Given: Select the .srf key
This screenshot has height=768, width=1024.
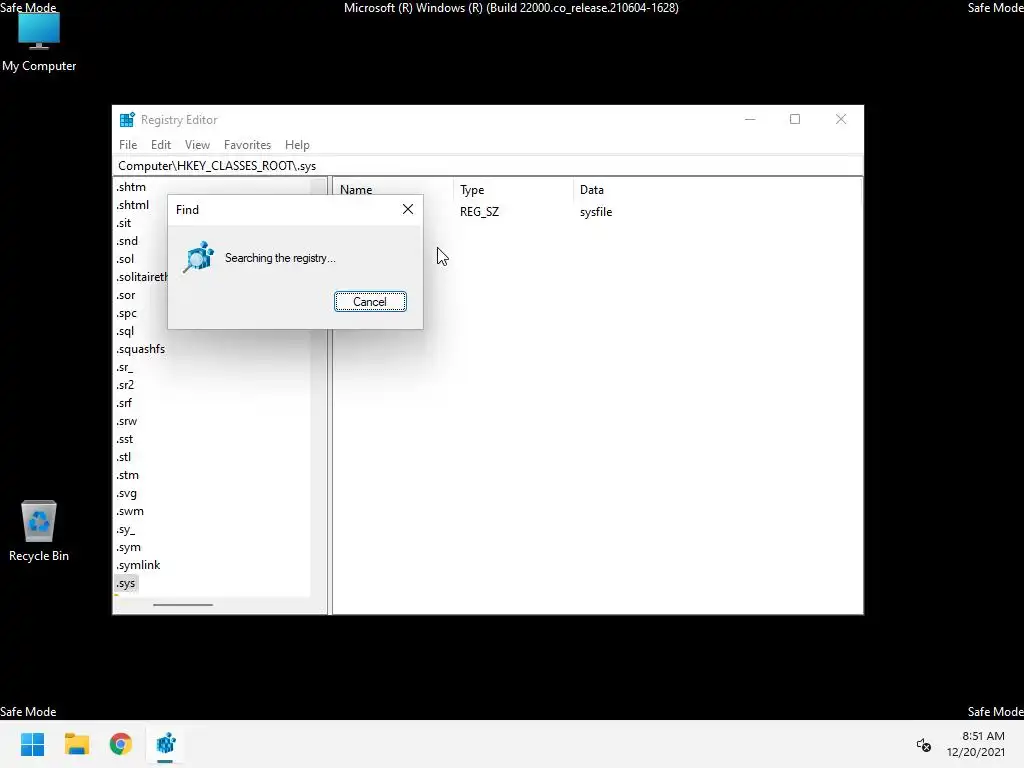Looking at the screenshot, I should [123, 403].
